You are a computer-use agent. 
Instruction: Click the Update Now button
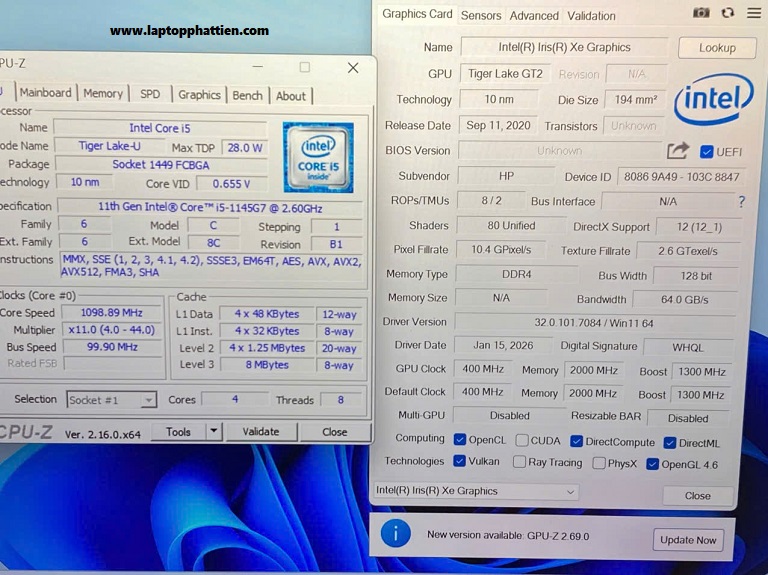(x=688, y=540)
